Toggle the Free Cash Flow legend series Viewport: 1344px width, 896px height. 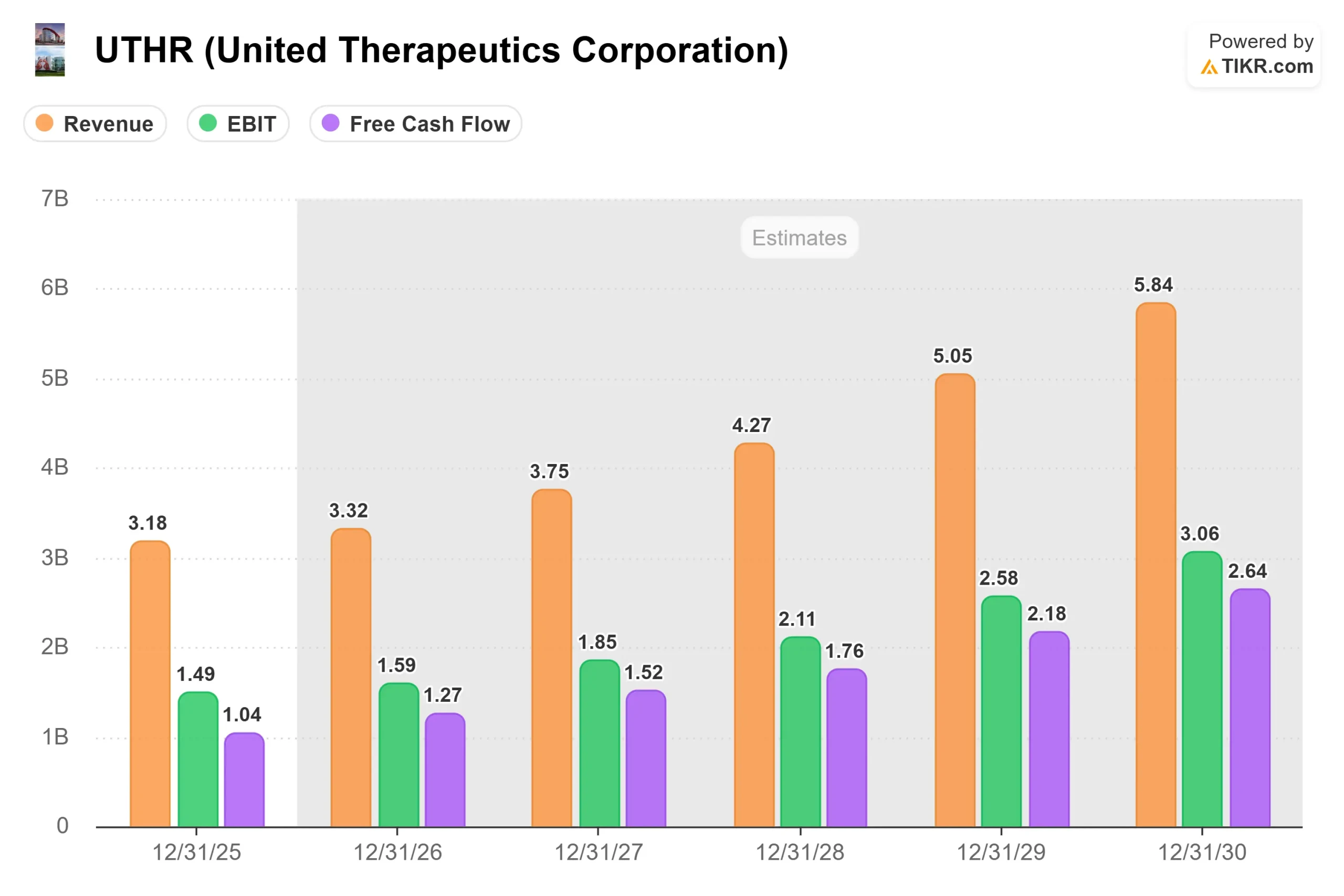point(416,123)
